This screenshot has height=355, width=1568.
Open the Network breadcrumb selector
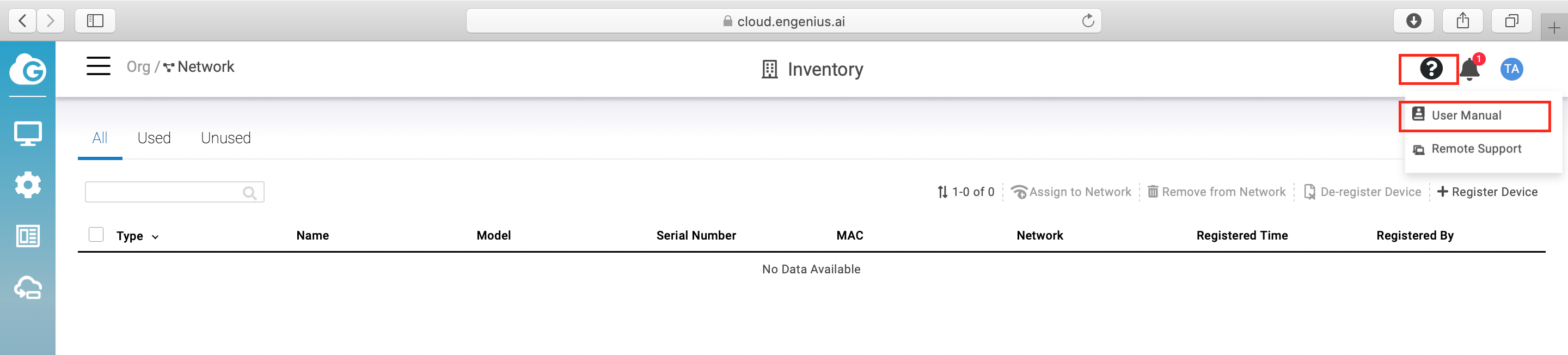[x=198, y=66]
